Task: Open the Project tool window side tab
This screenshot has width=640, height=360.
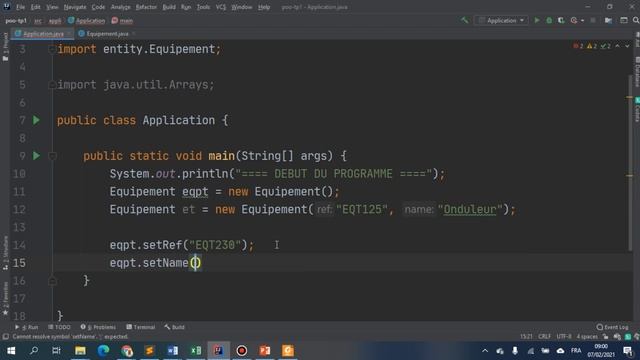Action: pos(5,46)
